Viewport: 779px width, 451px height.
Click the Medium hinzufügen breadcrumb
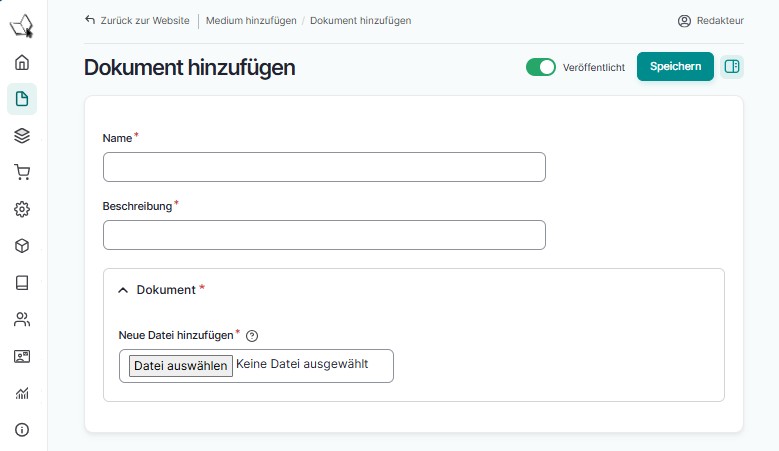(x=252, y=20)
